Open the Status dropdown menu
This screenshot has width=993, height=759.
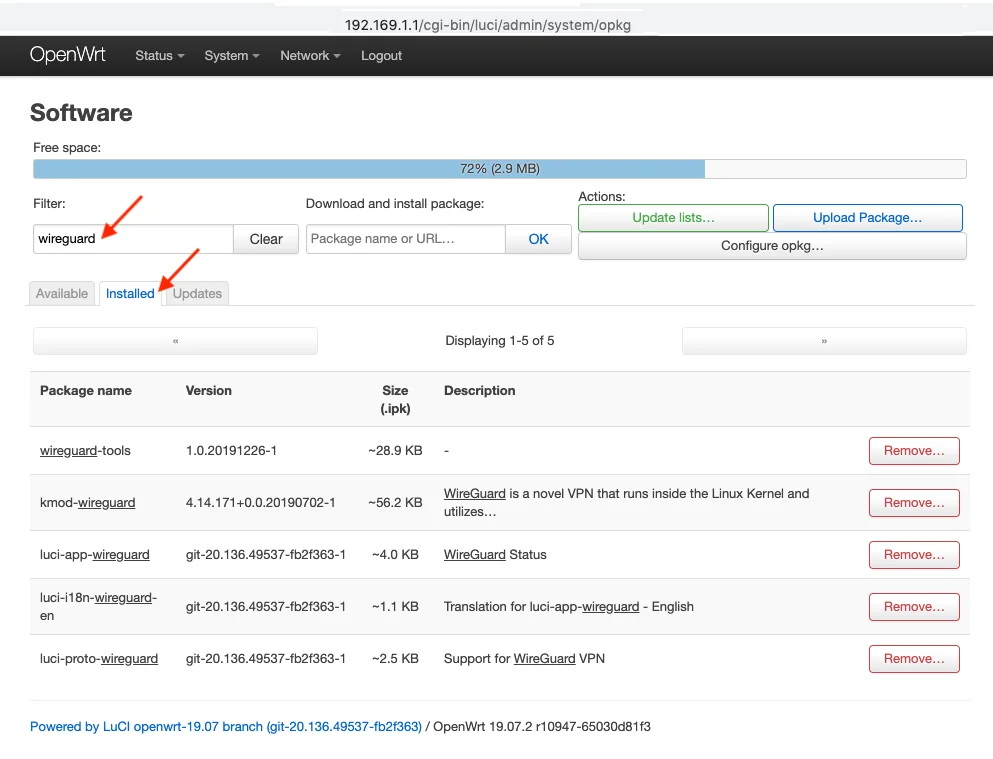point(159,56)
